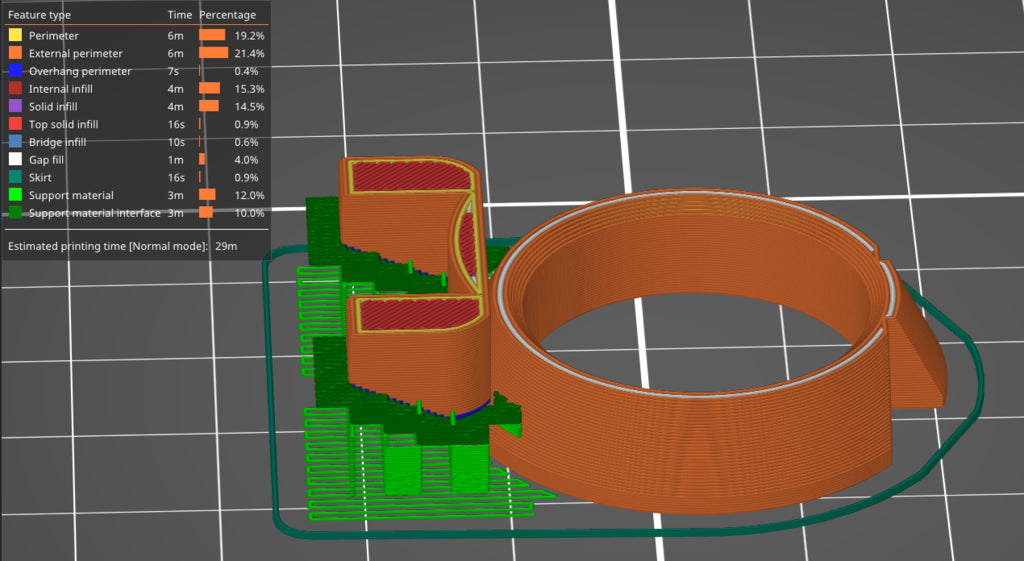Click the 29m estimated print time value
Image resolution: width=1024 pixels, height=561 pixels.
pos(226,246)
